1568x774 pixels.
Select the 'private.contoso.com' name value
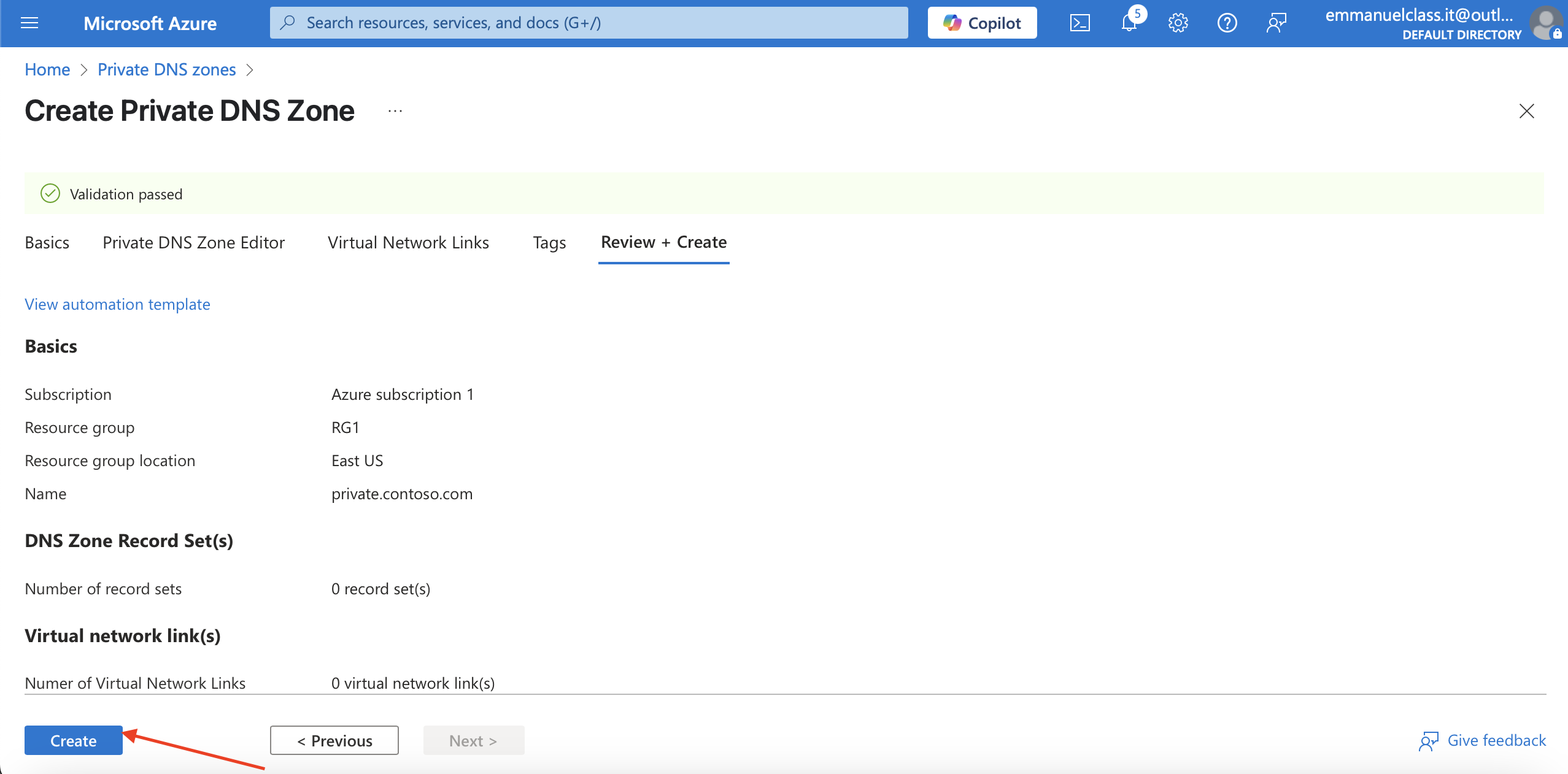pos(402,494)
